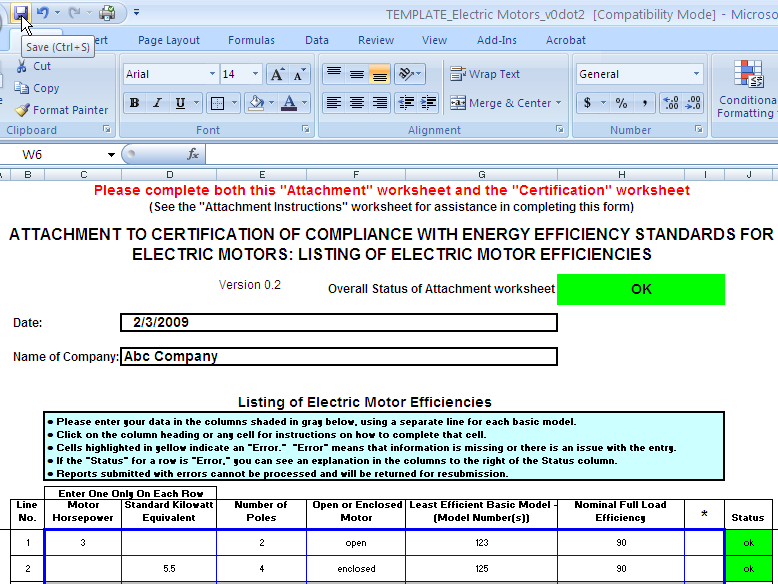This screenshot has height=584, width=778.
Task: Click the Grow Font icon
Action: [x=277, y=75]
